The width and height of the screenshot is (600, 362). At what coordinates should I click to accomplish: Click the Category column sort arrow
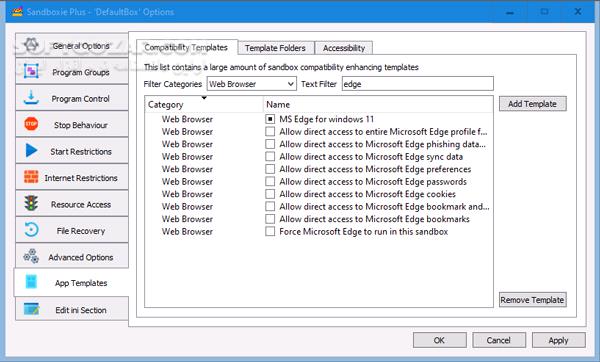204,98
